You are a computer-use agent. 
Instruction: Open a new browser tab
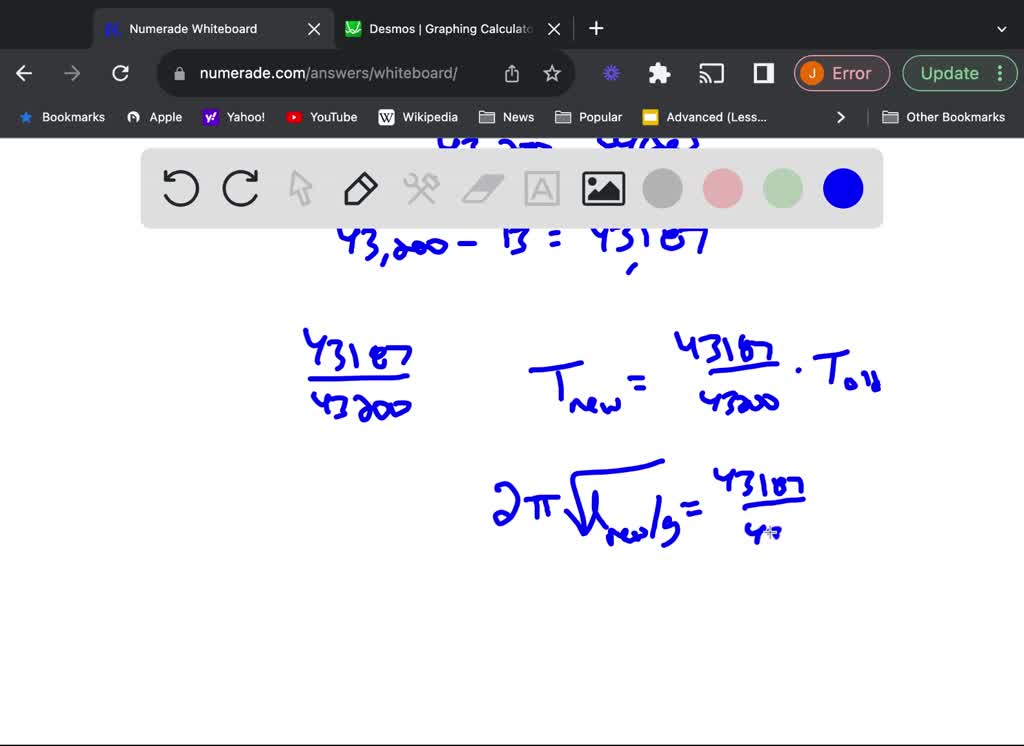(596, 28)
